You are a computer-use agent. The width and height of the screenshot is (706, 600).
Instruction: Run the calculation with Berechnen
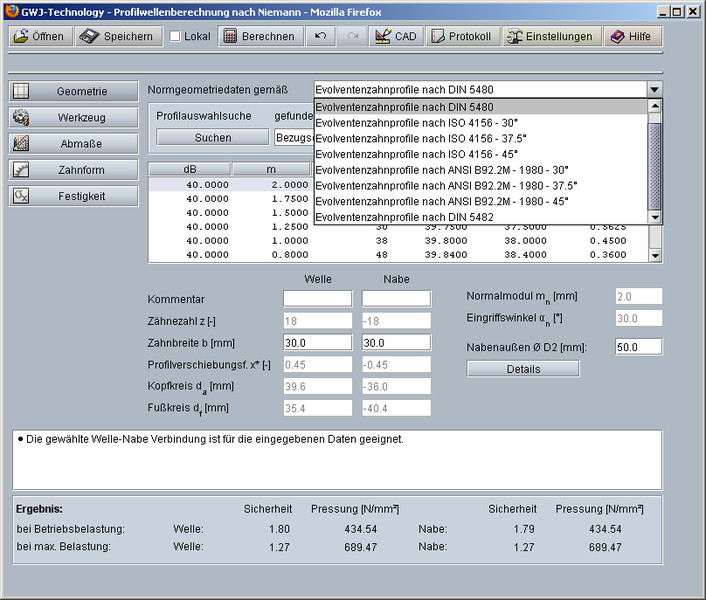259,36
